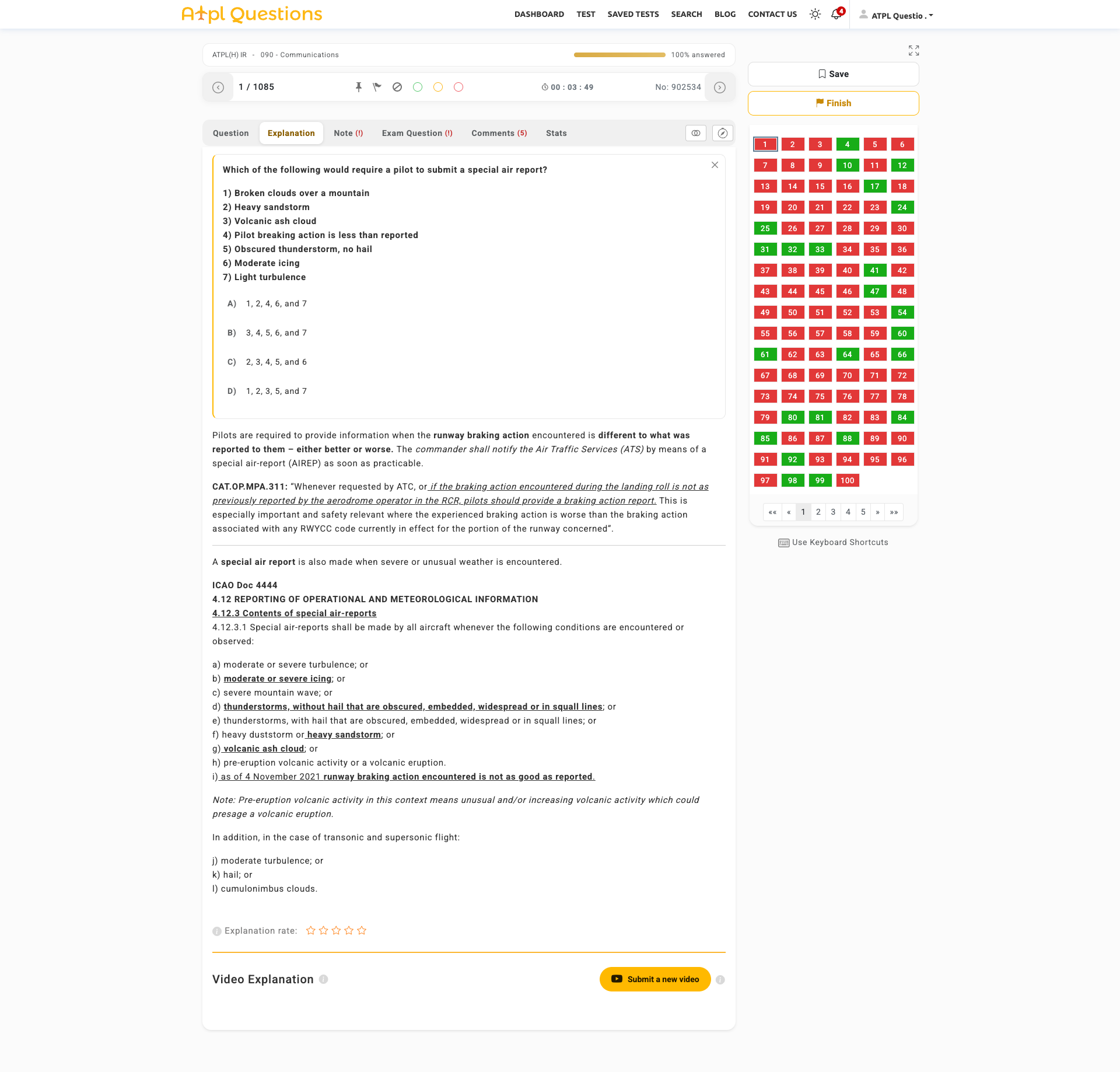This screenshot has height=1072, width=1120.
Task: Advance one page in question grid
Action: point(877,512)
